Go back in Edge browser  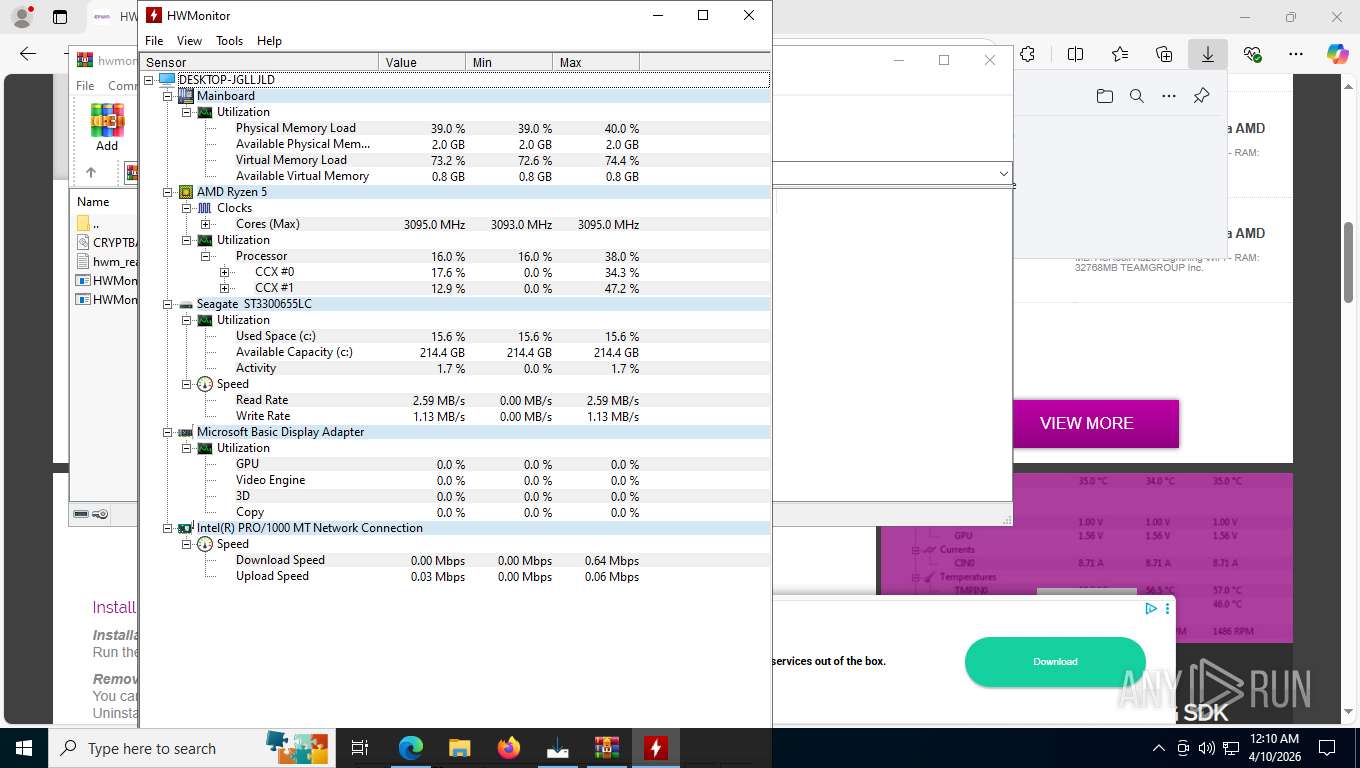click(x=27, y=55)
